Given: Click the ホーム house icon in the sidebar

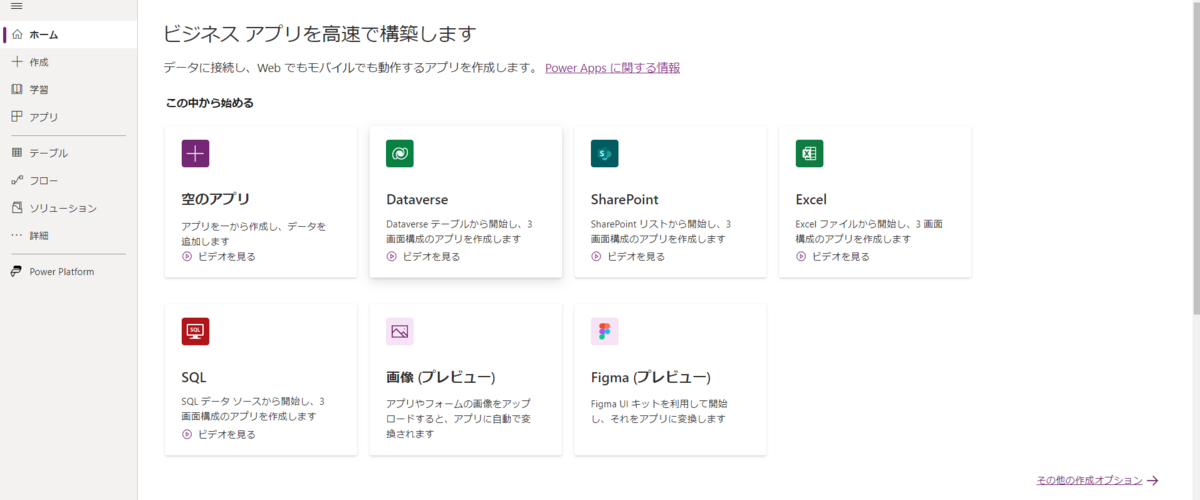Looking at the screenshot, I should coord(17,34).
